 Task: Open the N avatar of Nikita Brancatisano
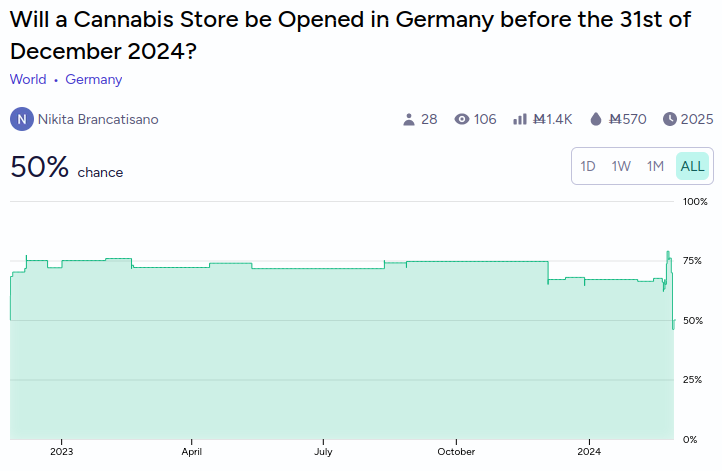[x=22, y=119]
